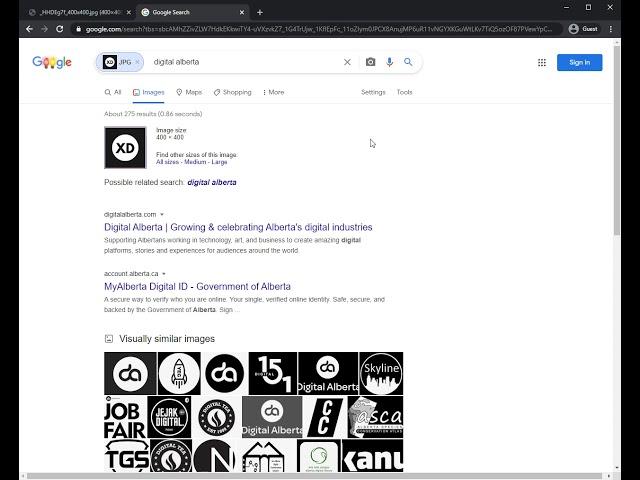This screenshot has width=640, height=480.
Task: Search by image with camera icon
Action: click(370, 62)
